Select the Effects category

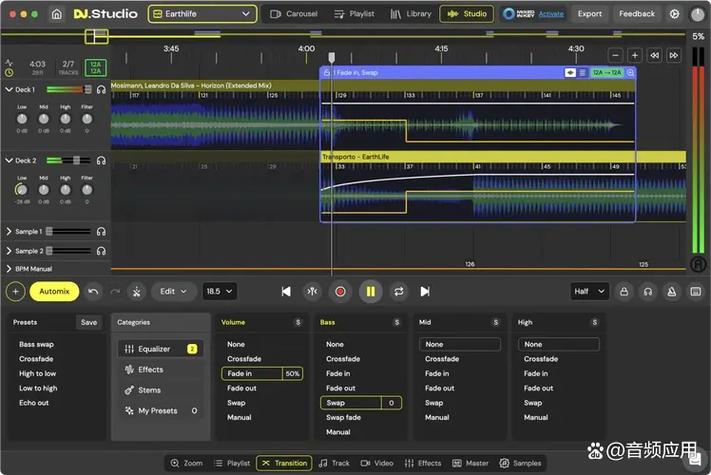[x=151, y=370]
